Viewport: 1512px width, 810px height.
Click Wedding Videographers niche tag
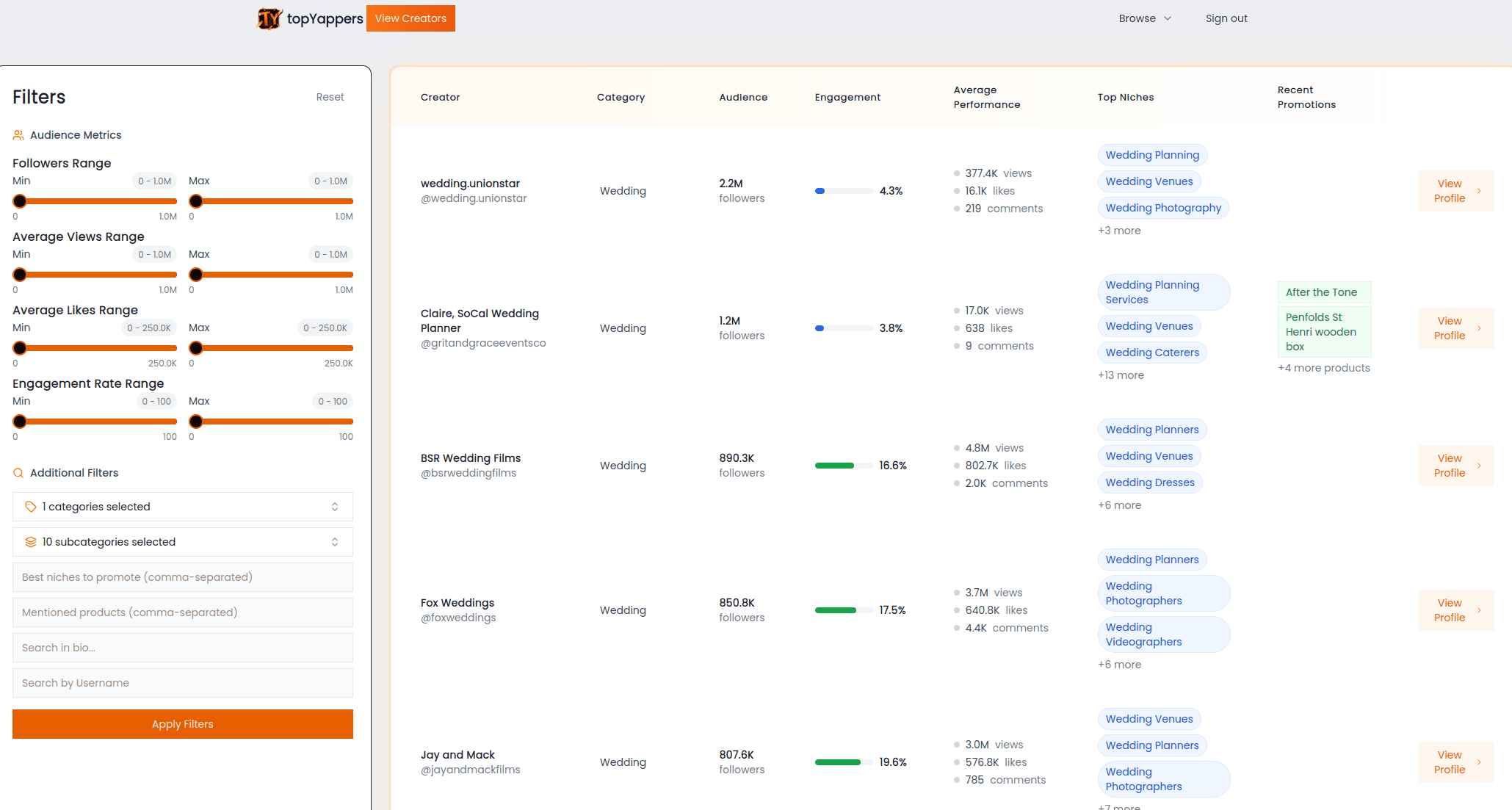click(1164, 634)
